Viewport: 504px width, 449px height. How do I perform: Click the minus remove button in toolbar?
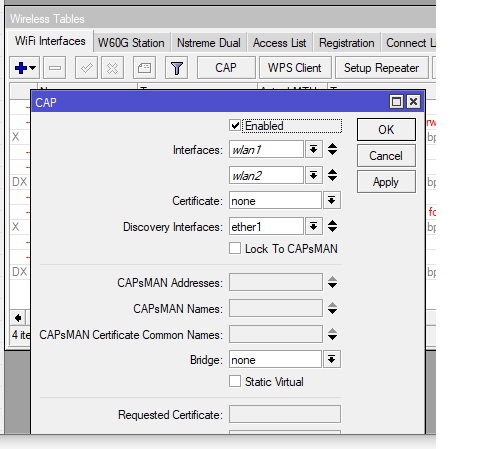coord(55,68)
